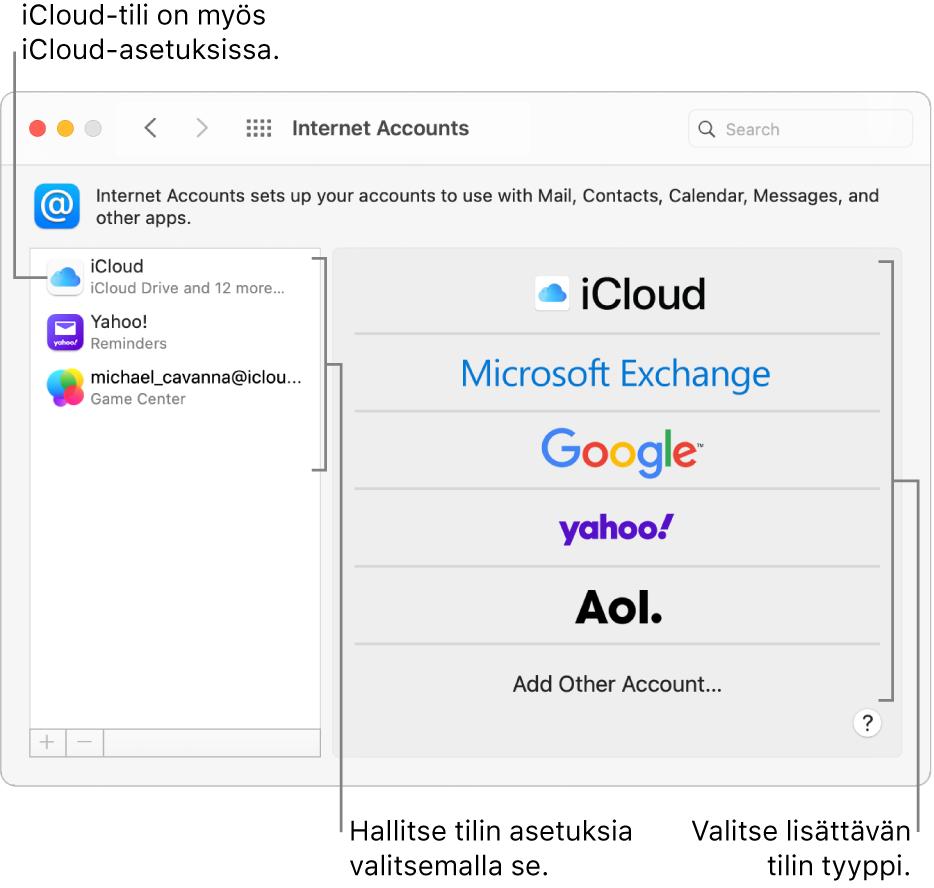This screenshot has width=934, height=888.
Task: Click the Internet Accounts @ icon
Action: point(57,206)
